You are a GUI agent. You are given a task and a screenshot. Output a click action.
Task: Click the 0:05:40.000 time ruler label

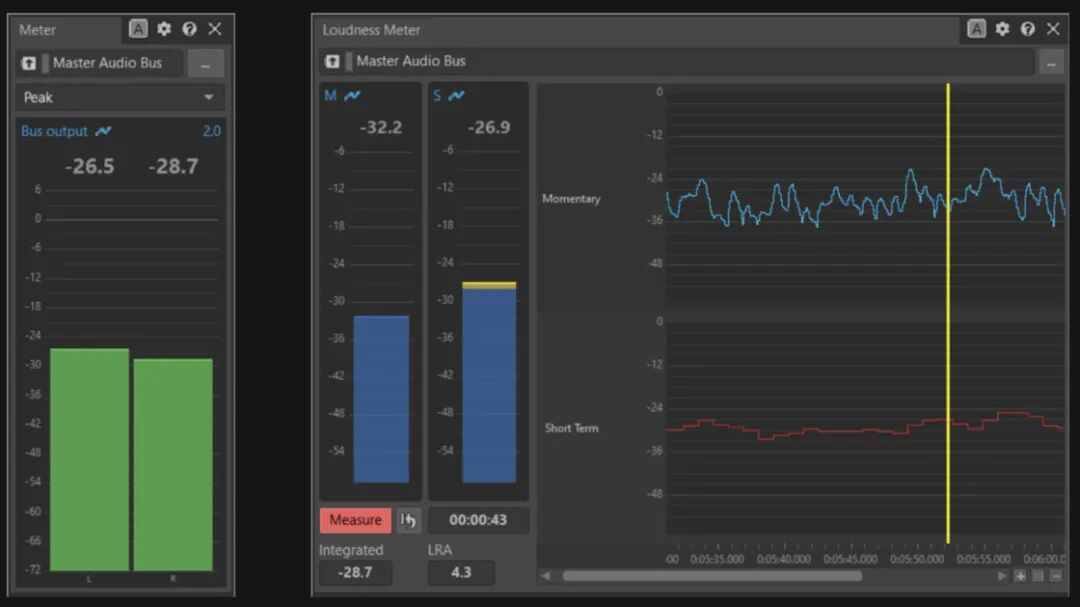(x=784, y=559)
